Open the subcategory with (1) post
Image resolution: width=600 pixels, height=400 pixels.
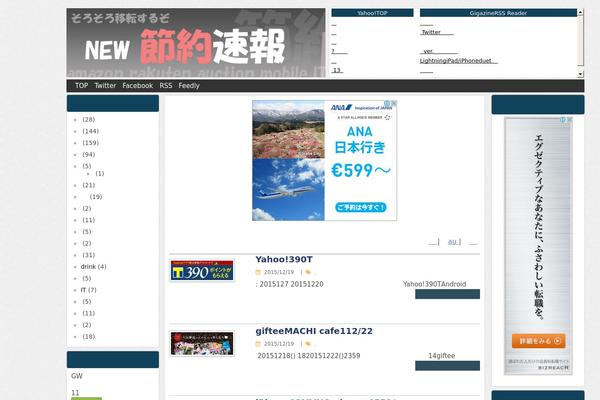click(99, 173)
